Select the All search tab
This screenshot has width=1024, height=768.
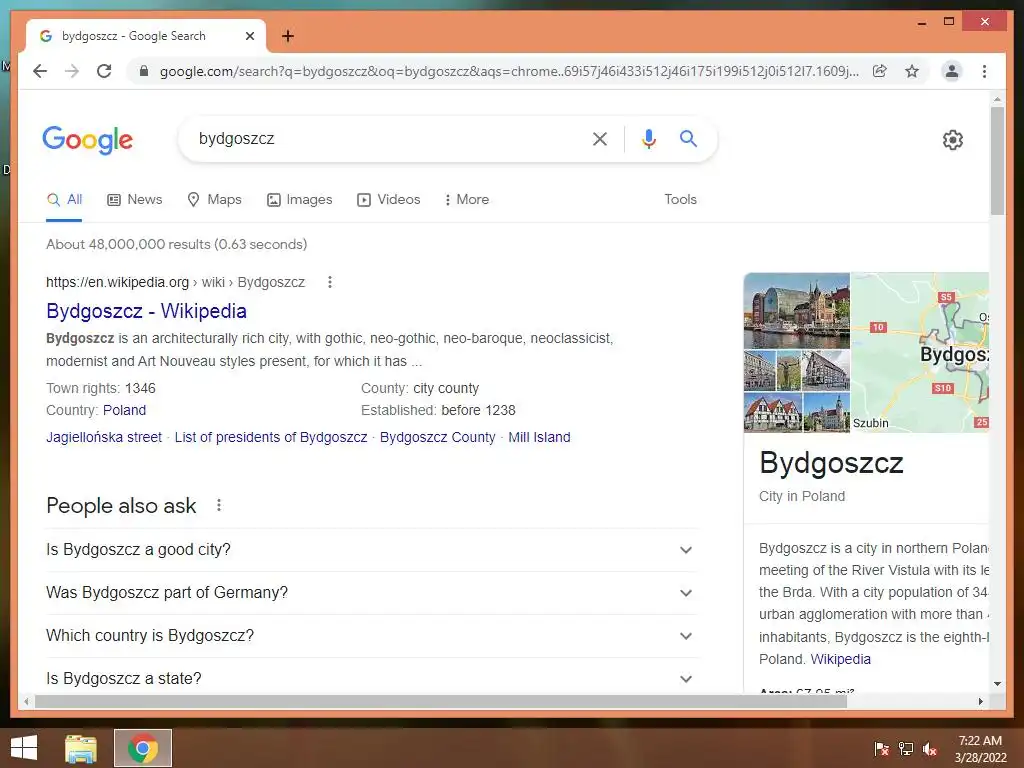[x=64, y=200]
